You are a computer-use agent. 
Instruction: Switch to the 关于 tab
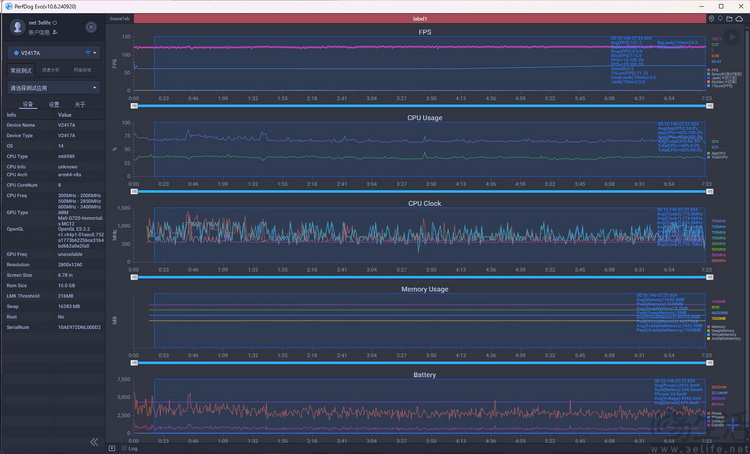[80, 104]
